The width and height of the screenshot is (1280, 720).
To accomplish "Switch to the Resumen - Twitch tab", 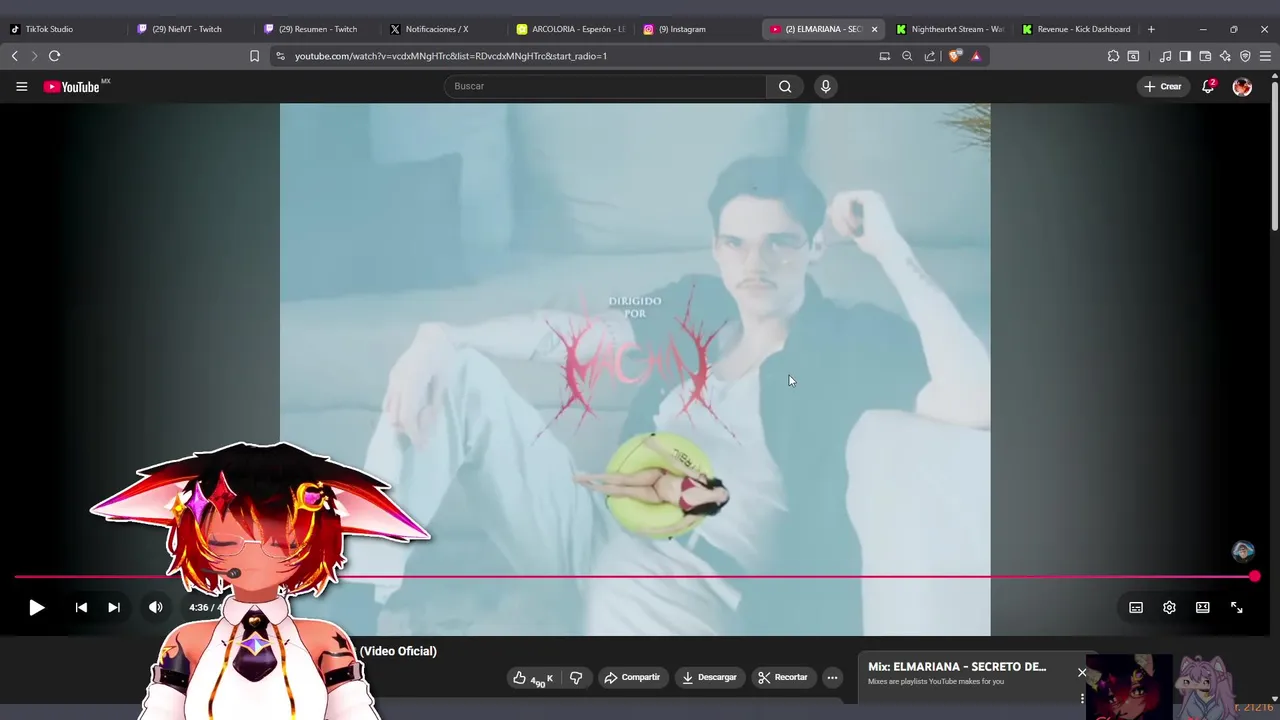I will [x=315, y=29].
